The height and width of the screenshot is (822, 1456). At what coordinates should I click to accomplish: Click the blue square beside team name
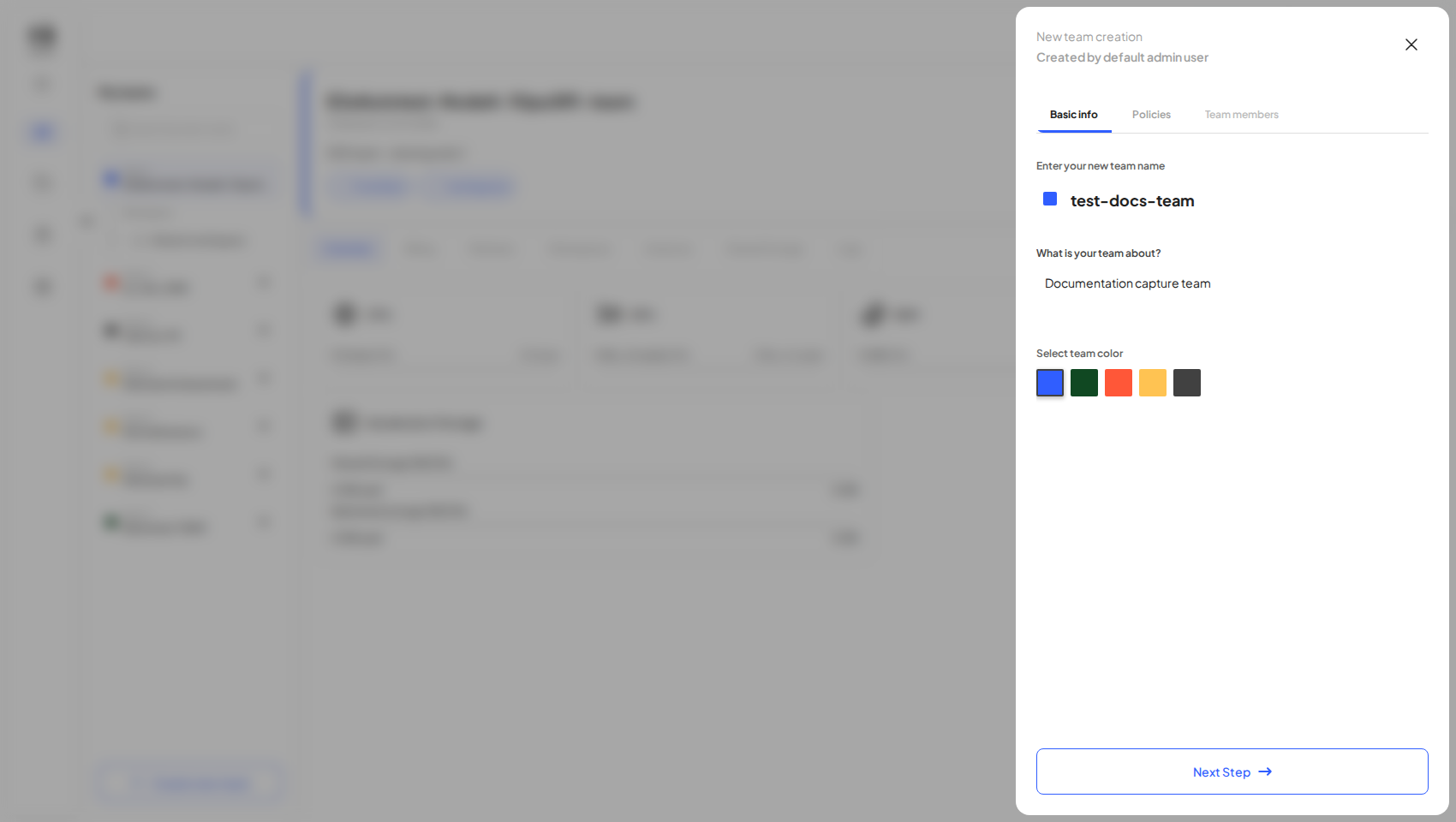tap(1050, 199)
